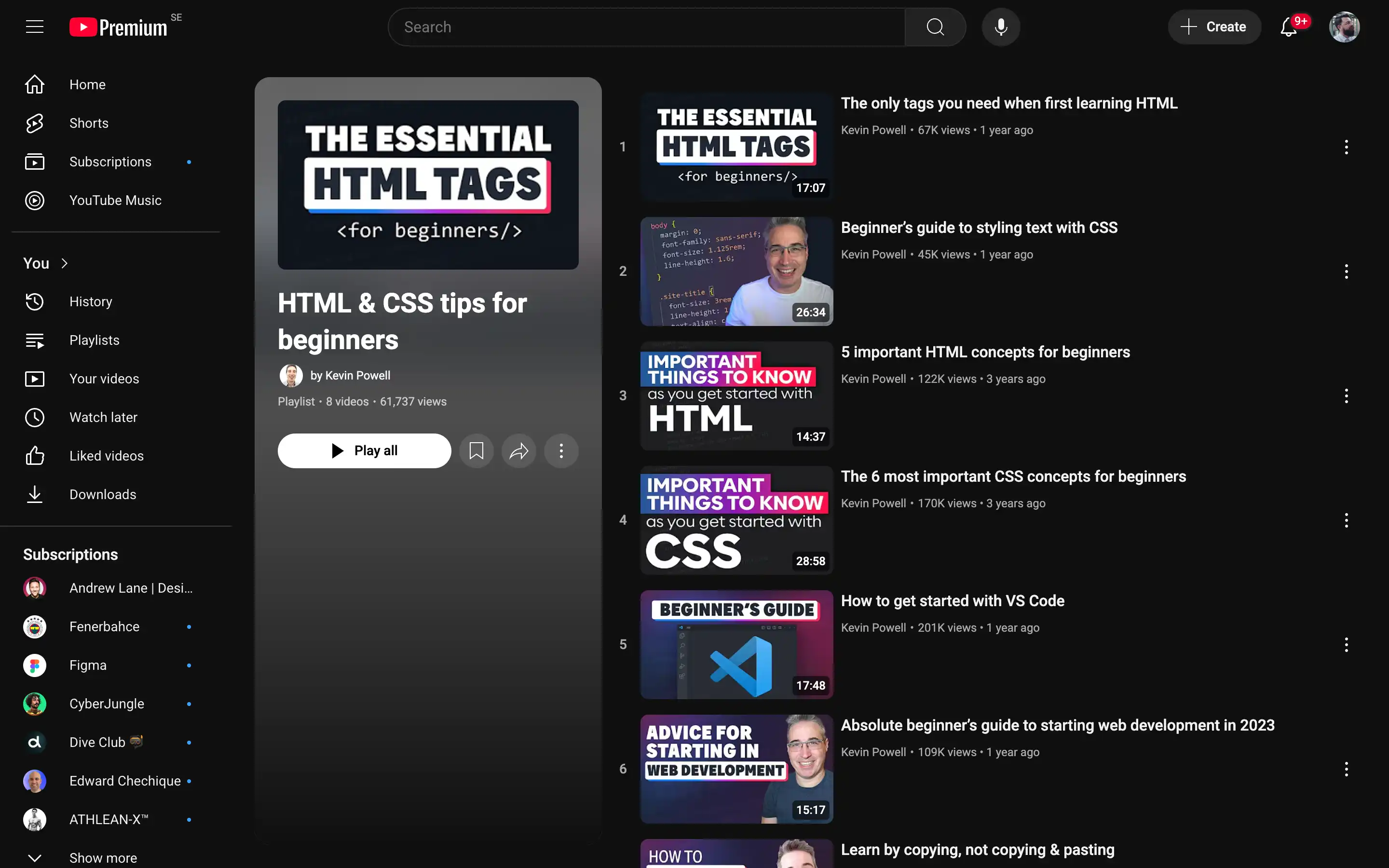Open the 28:58 CSS video thumbnail
The height and width of the screenshot is (868, 1389).
(736, 520)
